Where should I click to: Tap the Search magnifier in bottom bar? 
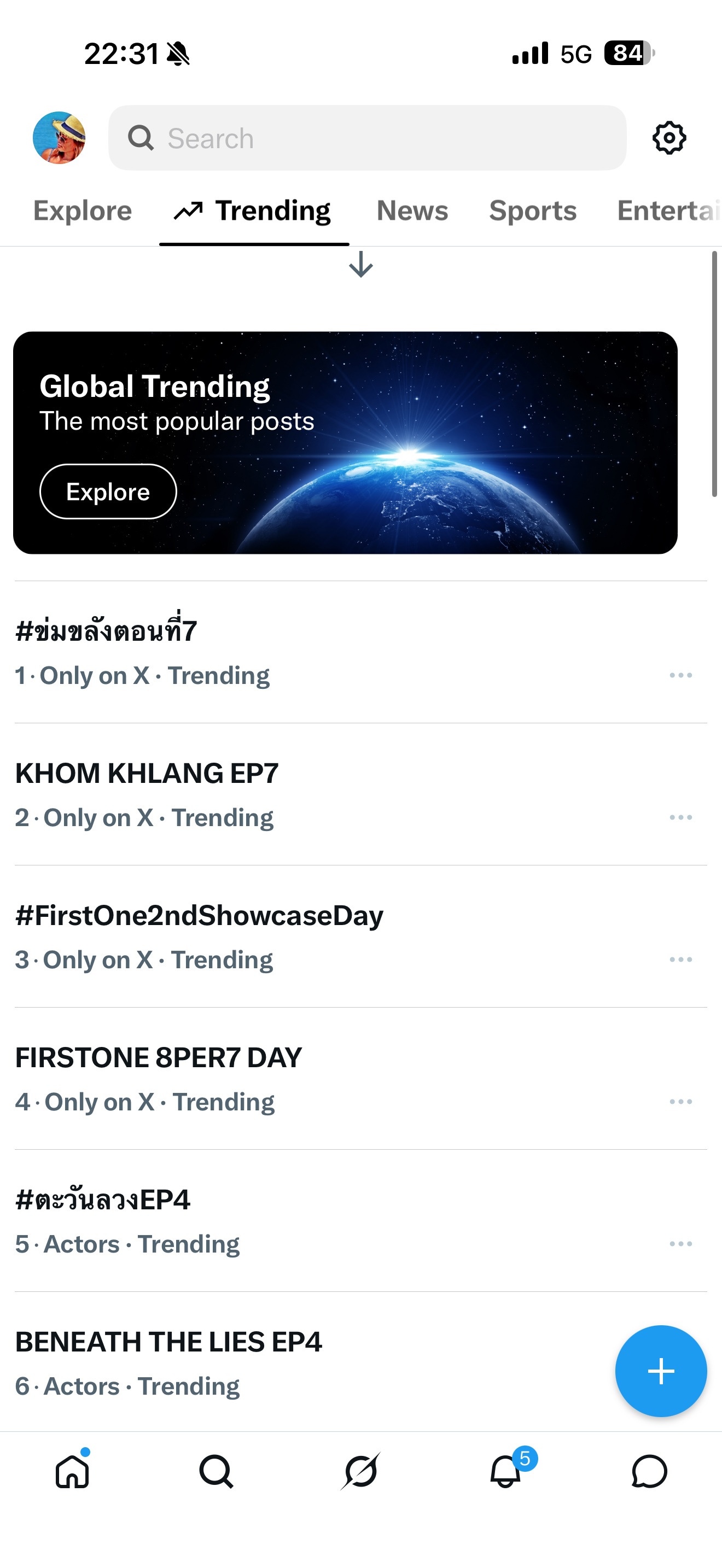click(x=216, y=1471)
